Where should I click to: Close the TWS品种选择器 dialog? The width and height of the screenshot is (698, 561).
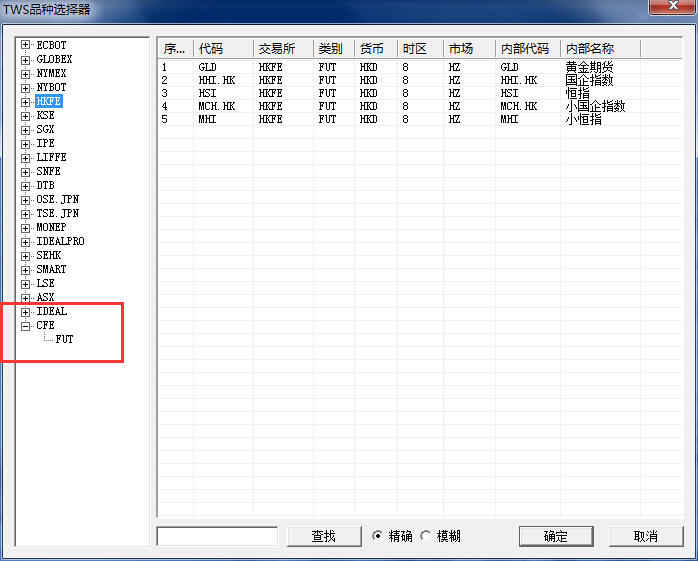point(673,6)
